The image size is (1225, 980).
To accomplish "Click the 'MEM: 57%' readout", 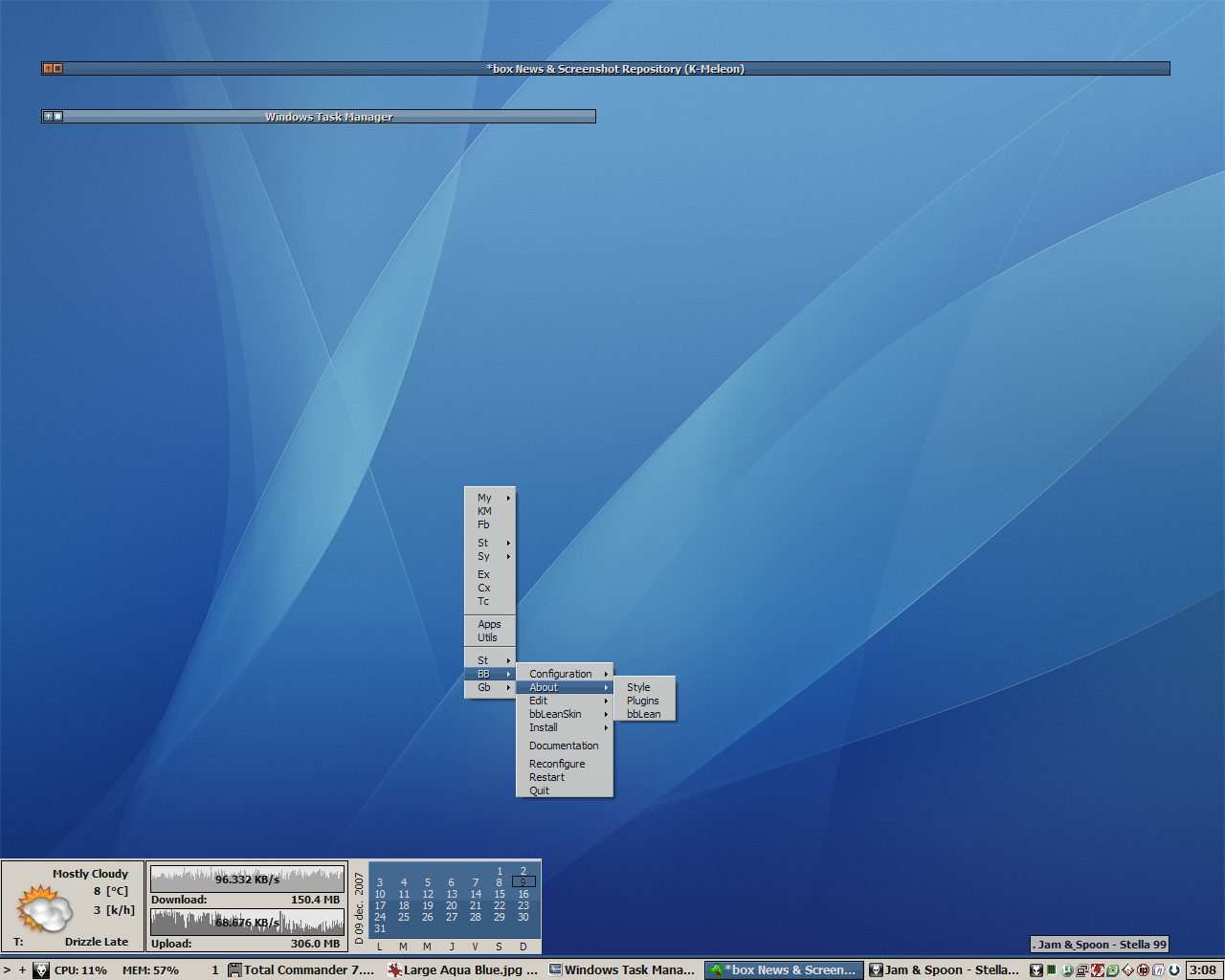I will pyautogui.click(x=150, y=969).
